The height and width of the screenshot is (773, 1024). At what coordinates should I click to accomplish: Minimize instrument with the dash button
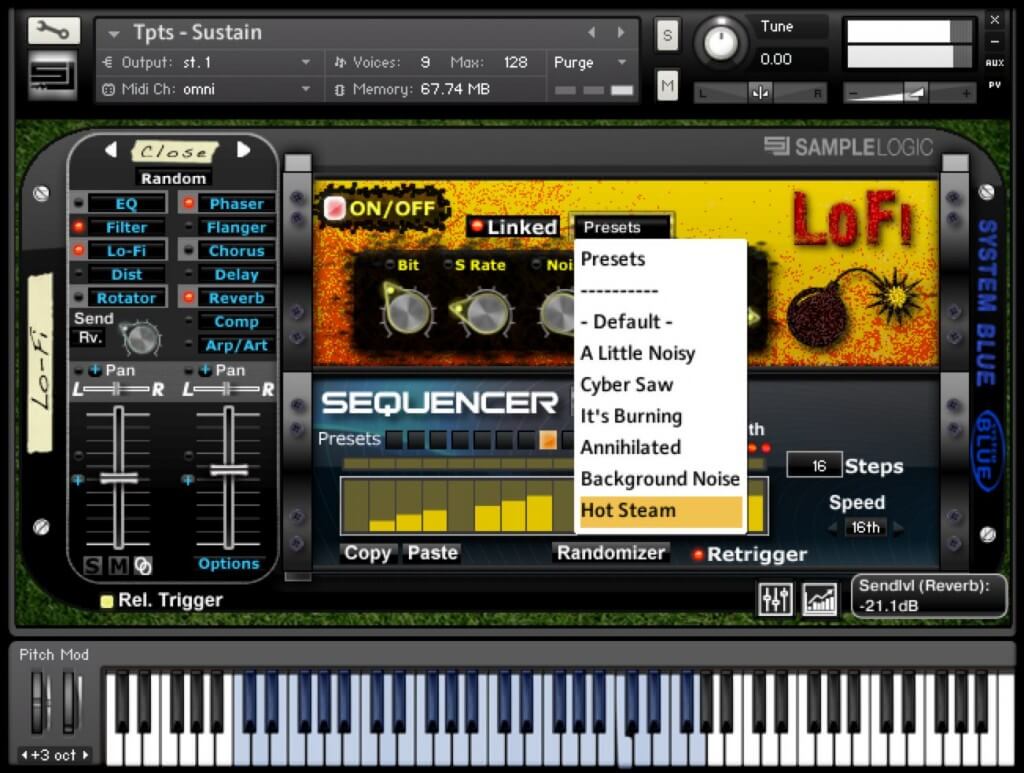[x=995, y=41]
